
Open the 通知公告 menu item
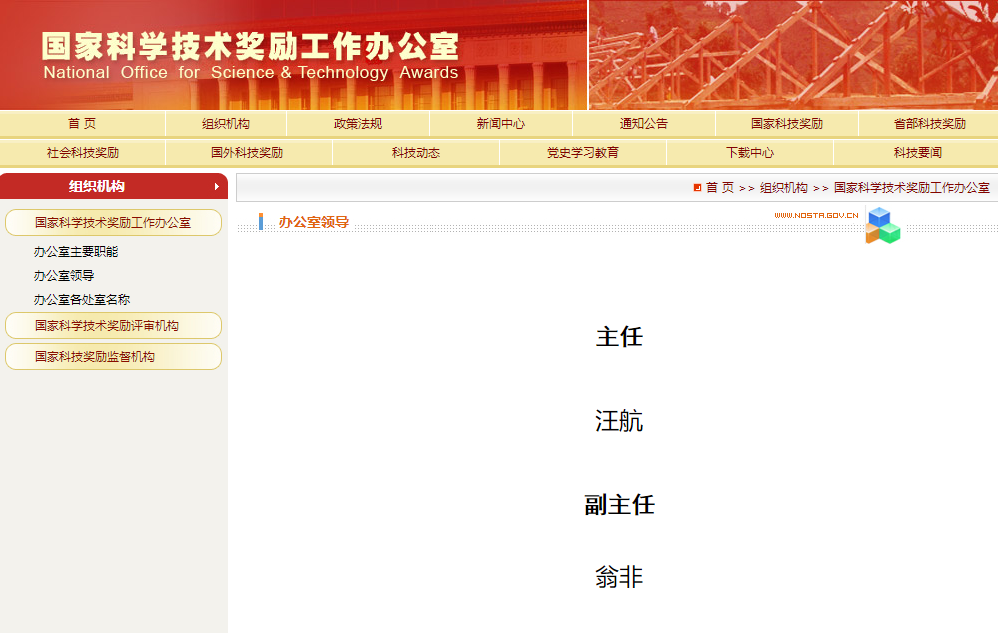point(644,124)
